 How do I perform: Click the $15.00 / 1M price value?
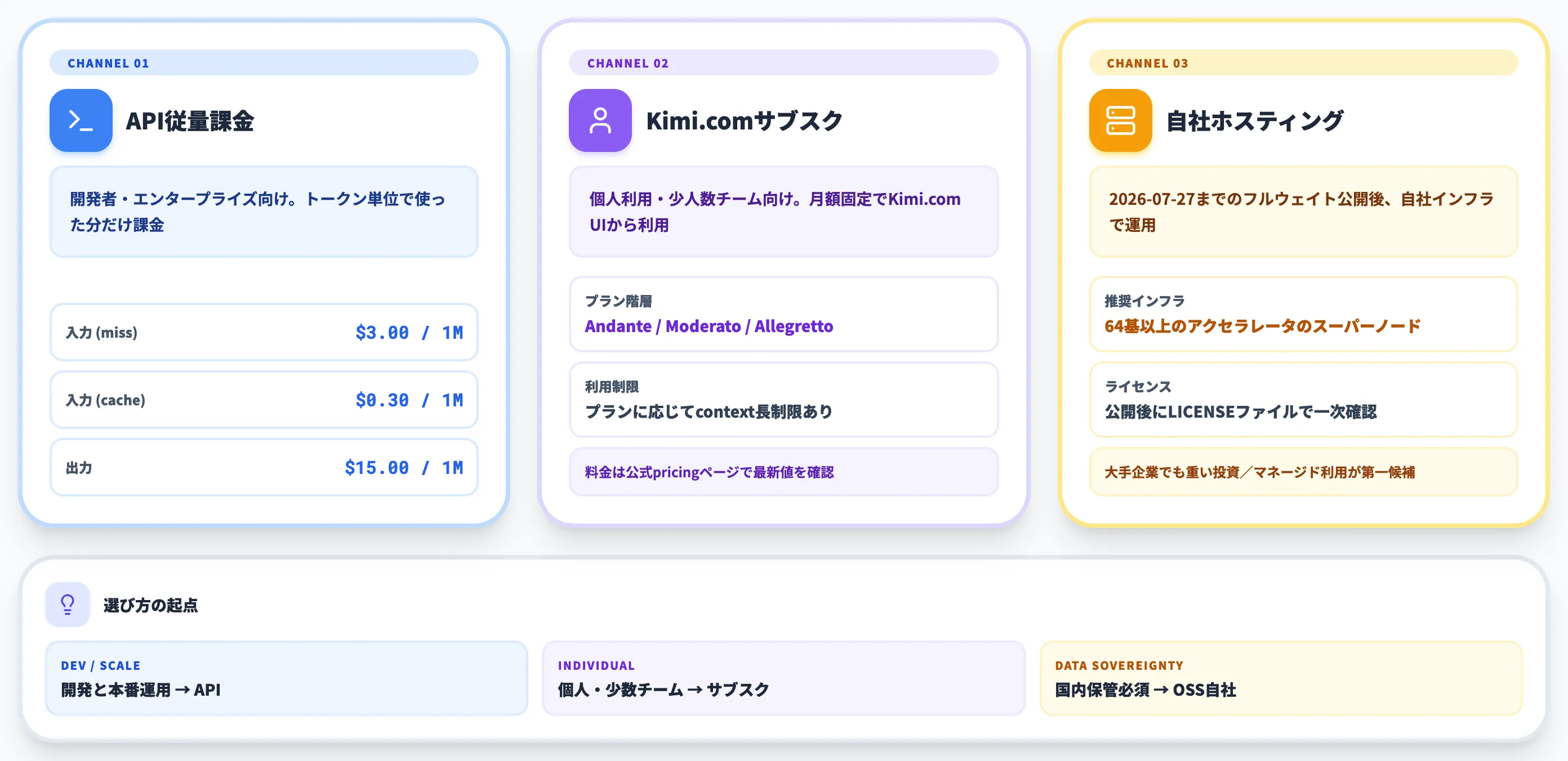(x=404, y=468)
